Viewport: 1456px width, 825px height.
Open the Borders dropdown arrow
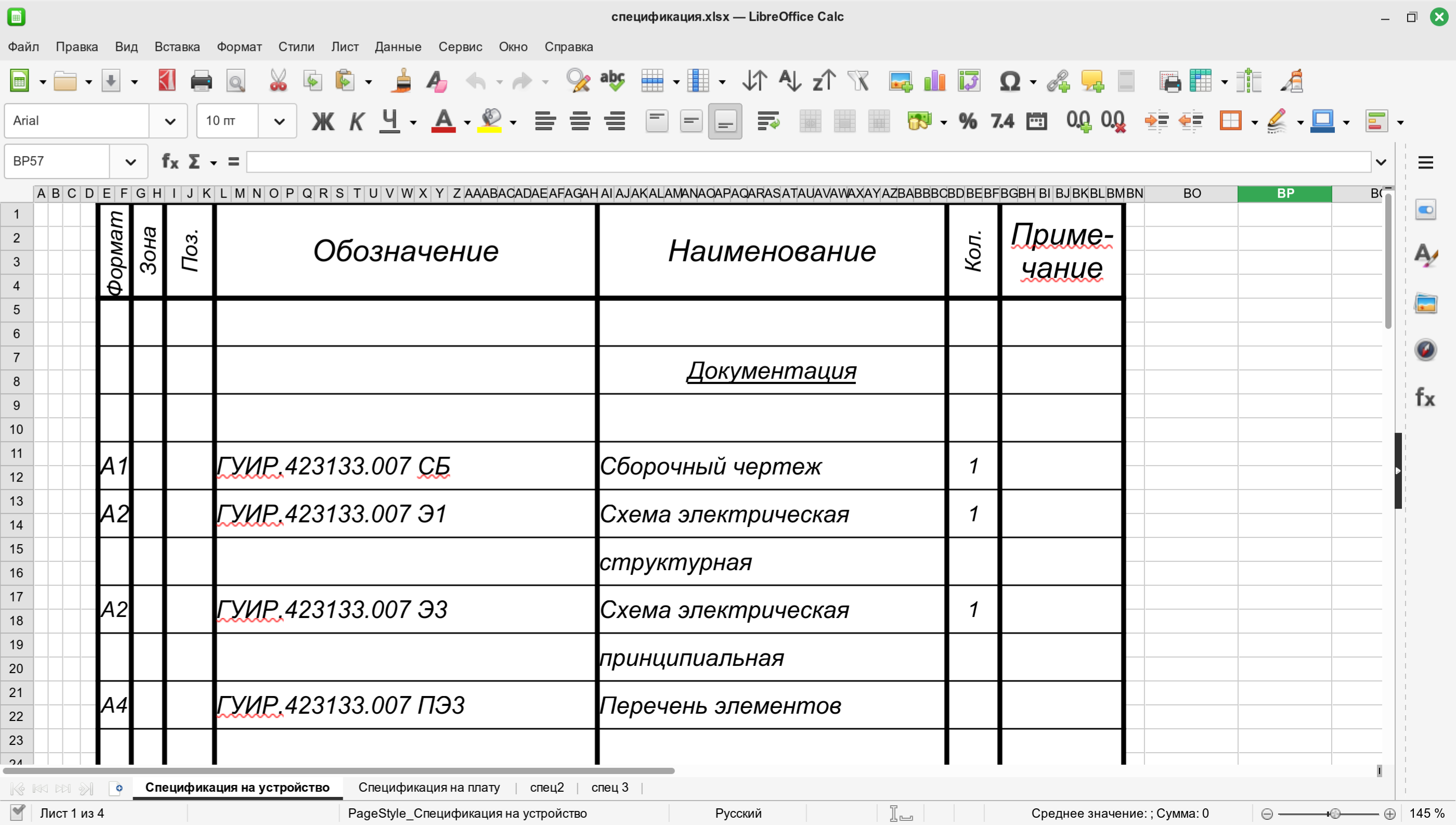click(1254, 122)
